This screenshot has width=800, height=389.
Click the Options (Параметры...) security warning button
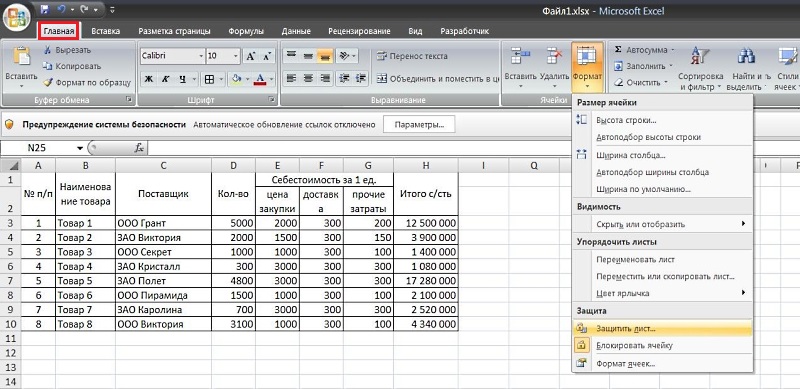click(419, 125)
